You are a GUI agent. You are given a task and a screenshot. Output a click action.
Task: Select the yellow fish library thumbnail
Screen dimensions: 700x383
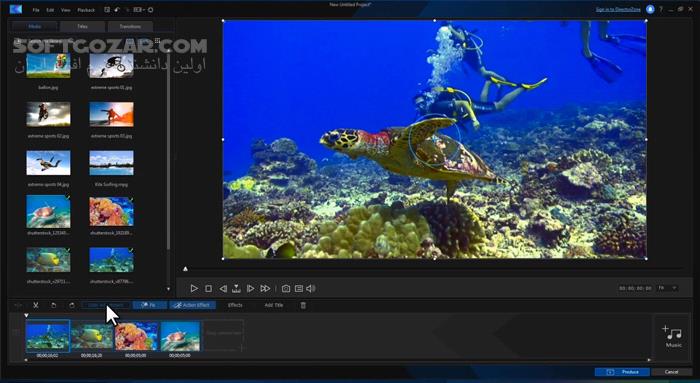(48, 260)
